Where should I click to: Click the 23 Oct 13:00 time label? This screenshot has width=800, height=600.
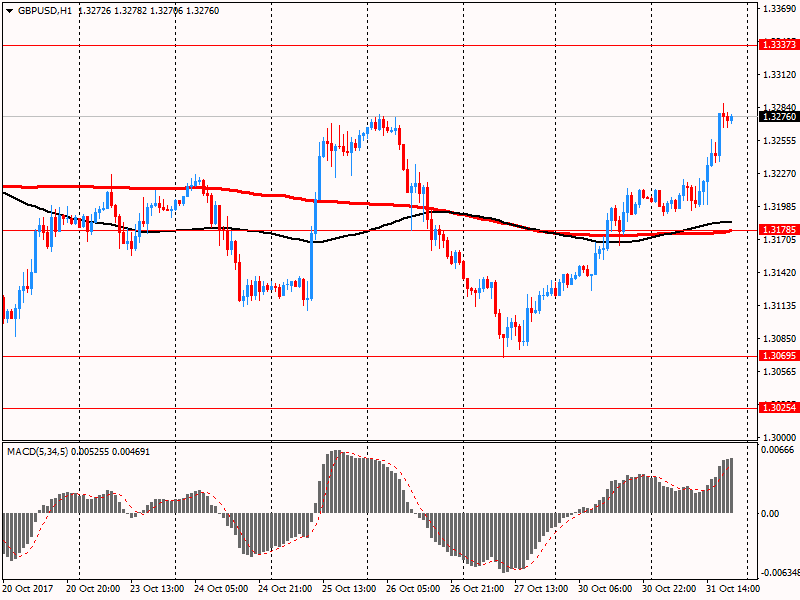(157, 589)
